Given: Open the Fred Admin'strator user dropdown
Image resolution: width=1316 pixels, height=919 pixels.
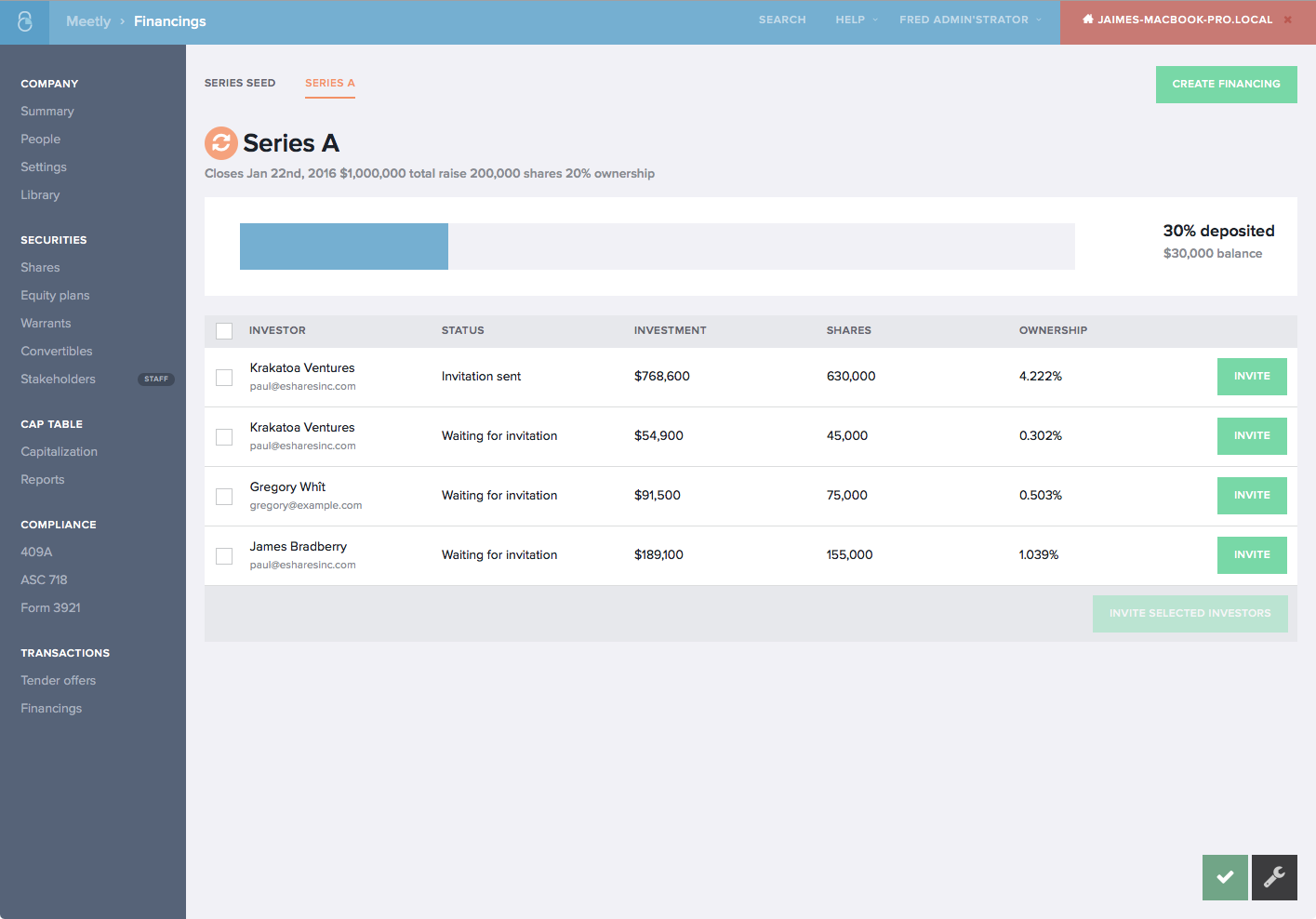Looking at the screenshot, I should pos(969,20).
